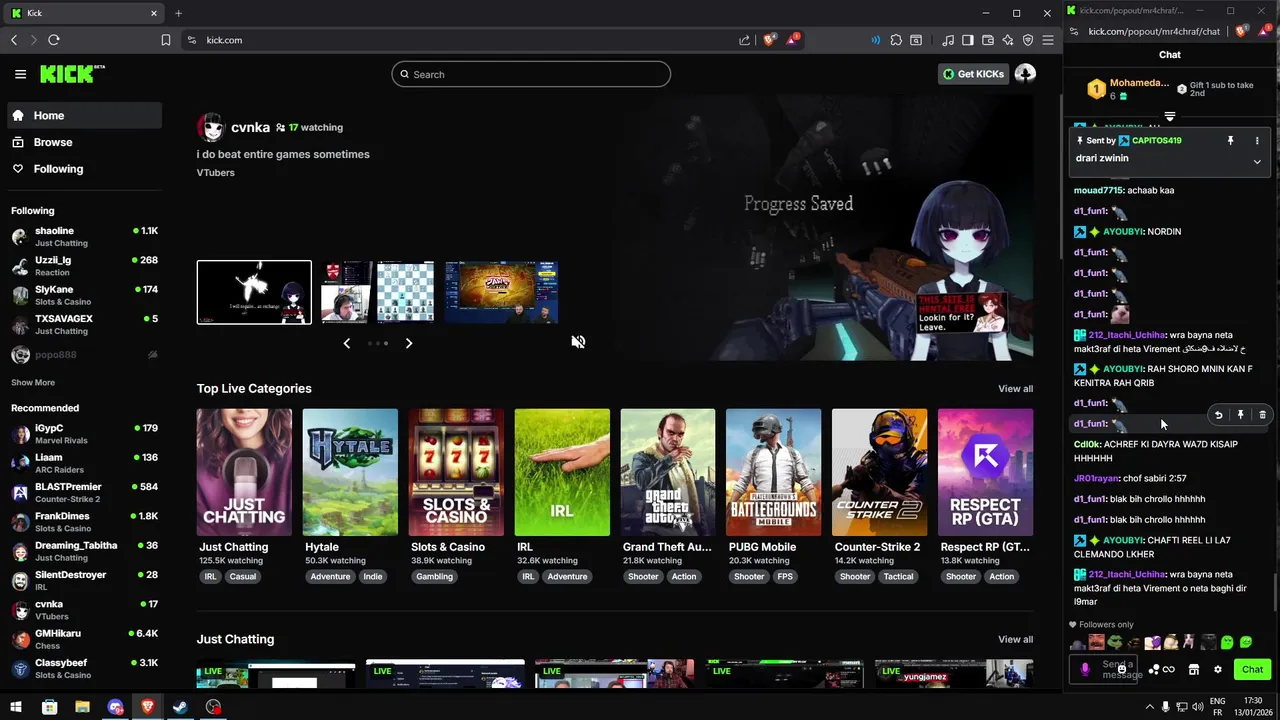1280x720 pixels.
Task: Open the hamburger menu beside the Kick logo
Action: point(20,74)
